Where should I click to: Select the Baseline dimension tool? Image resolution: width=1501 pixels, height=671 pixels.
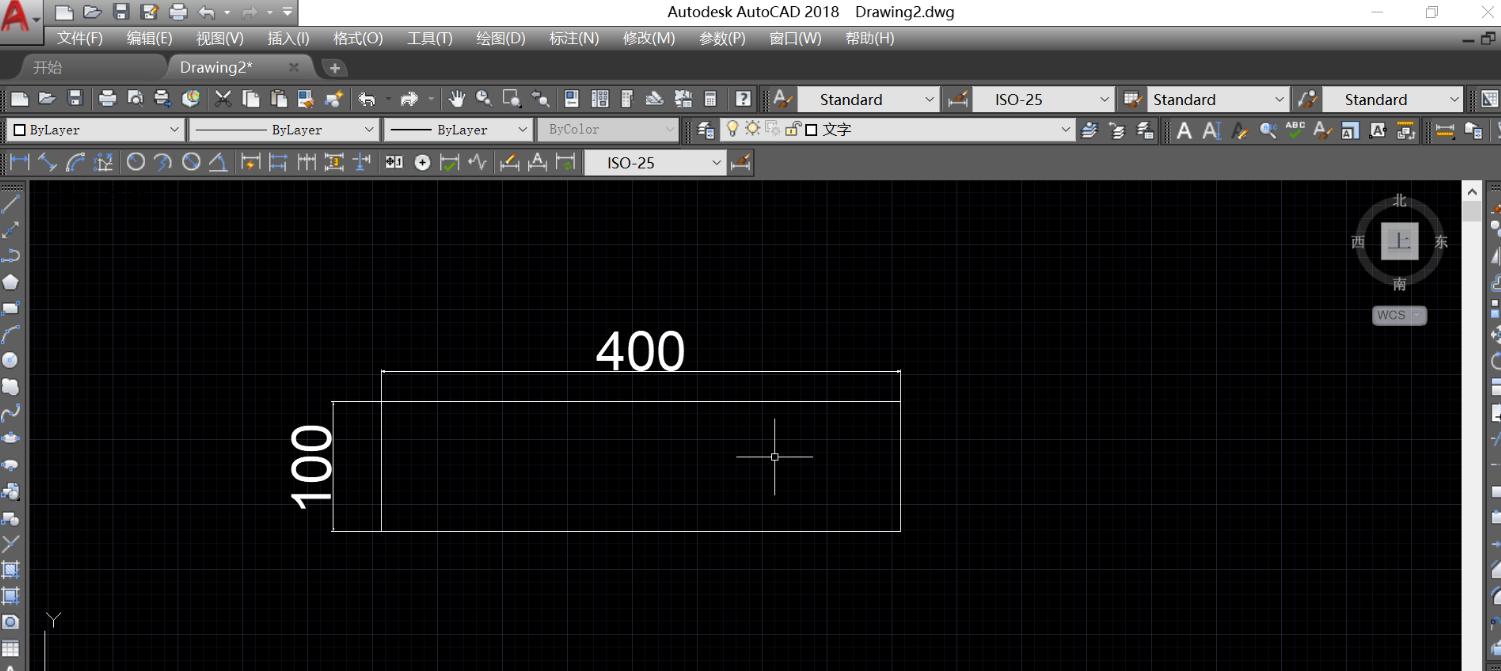(279, 162)
